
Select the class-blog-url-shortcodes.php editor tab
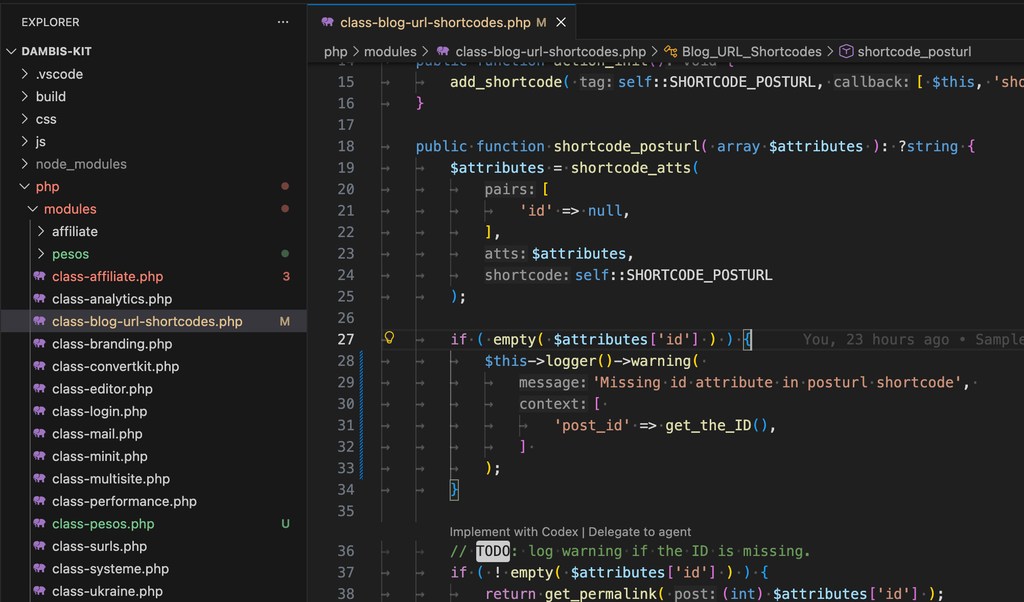tap(435, 22)
